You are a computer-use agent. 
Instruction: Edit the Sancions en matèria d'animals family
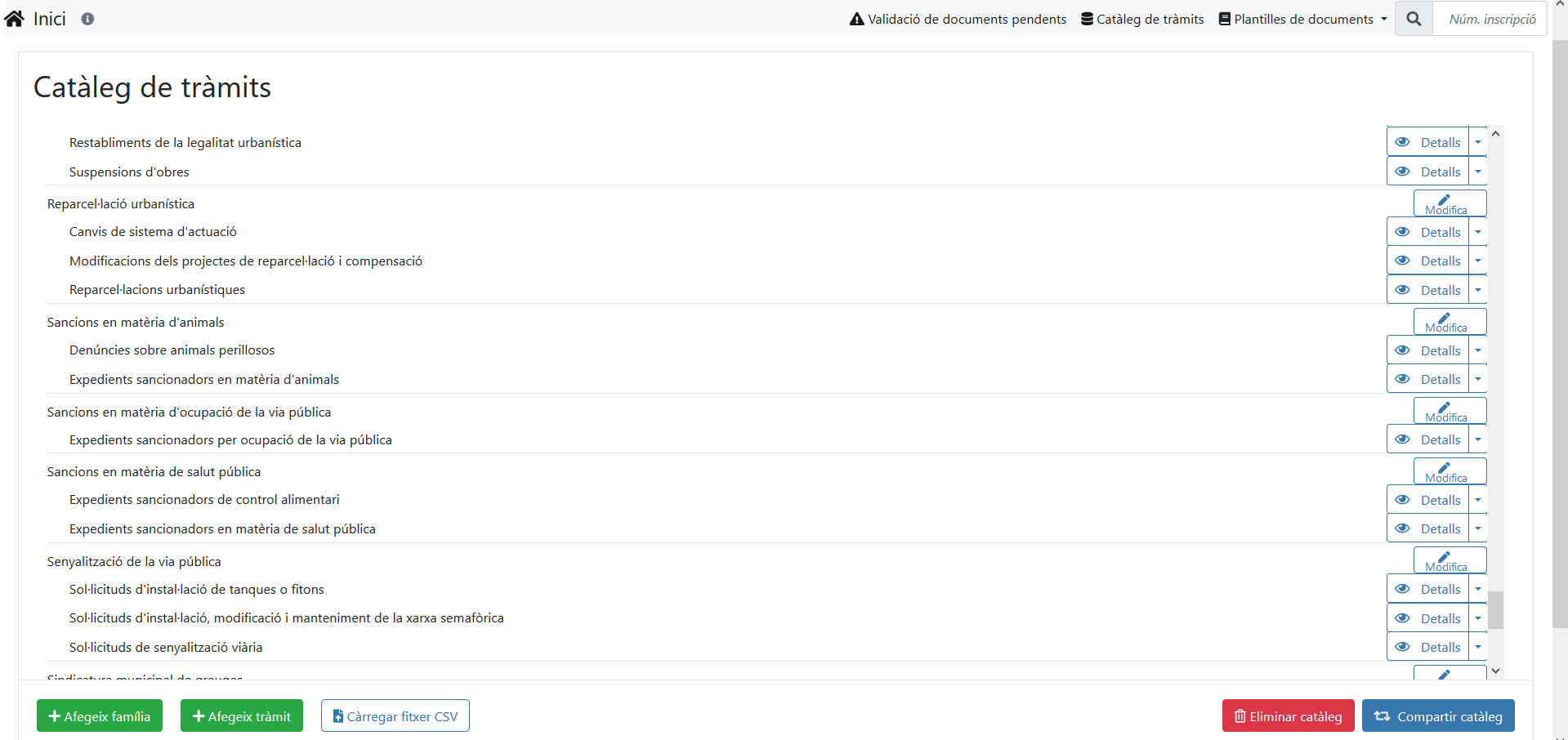pyautogui.click(x=1449, y=322)
